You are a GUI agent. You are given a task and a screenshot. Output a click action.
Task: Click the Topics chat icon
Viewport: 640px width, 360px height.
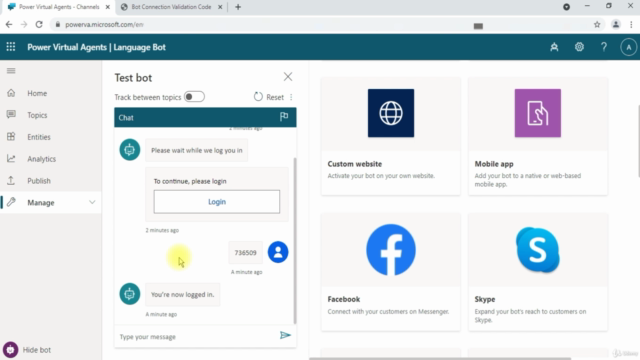click(x=11, y=115)
